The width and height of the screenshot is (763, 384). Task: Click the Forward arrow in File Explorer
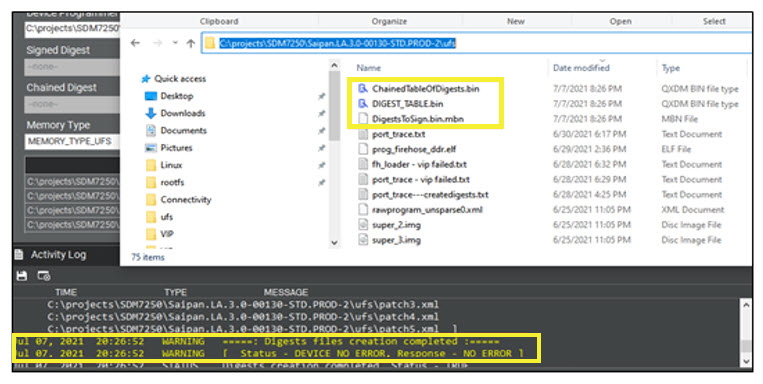coord(157,43)
